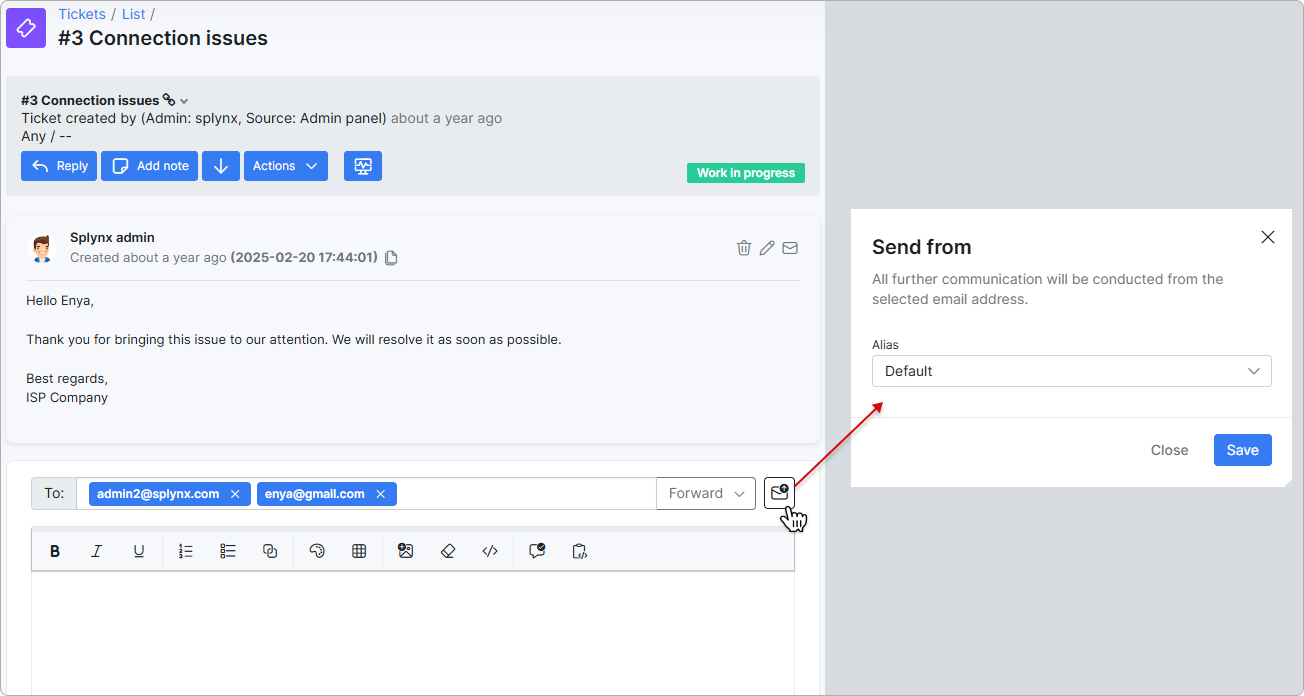Image resolution: width=1304 pixels, height=696 pixels.
Task: Apply underline formatting in editor
Action: point(139,551)
